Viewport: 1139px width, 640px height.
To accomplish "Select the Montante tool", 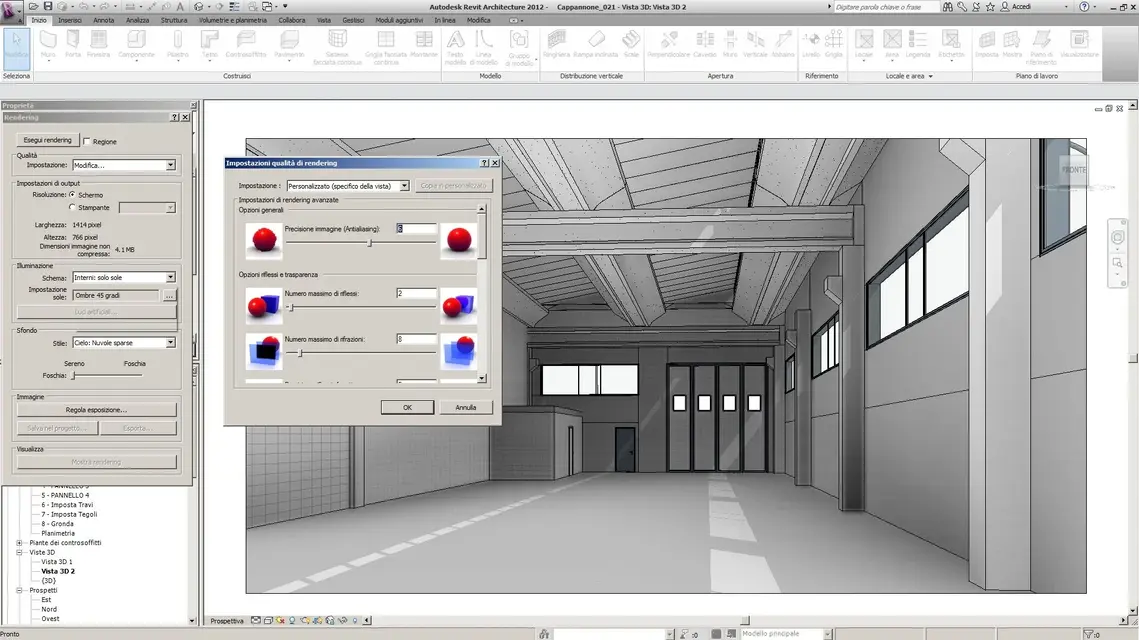I will point(424,45).
